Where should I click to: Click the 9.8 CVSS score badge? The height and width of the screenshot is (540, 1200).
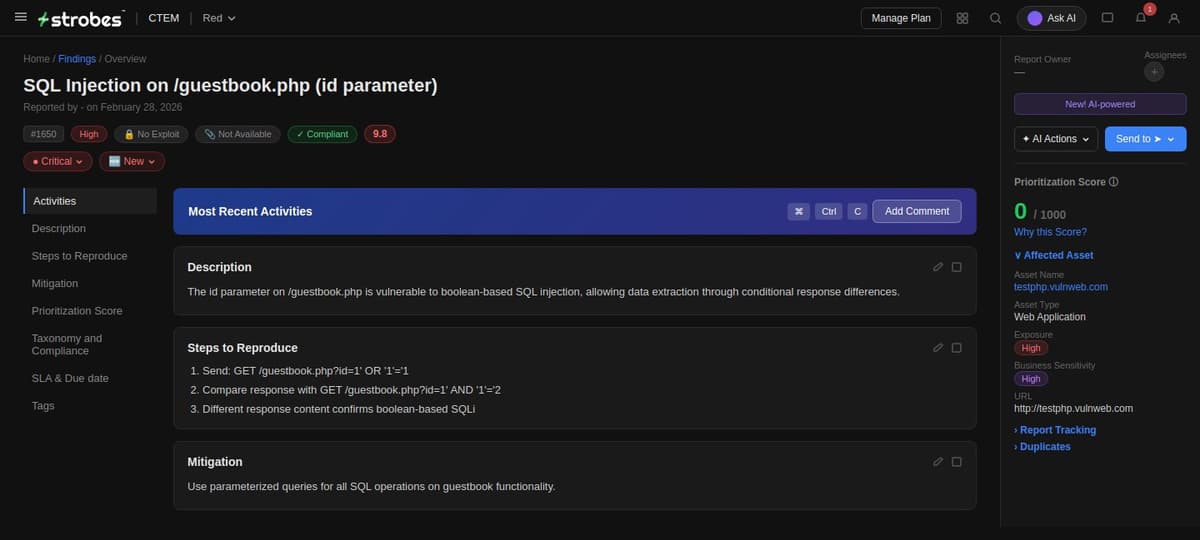[379, 134]
